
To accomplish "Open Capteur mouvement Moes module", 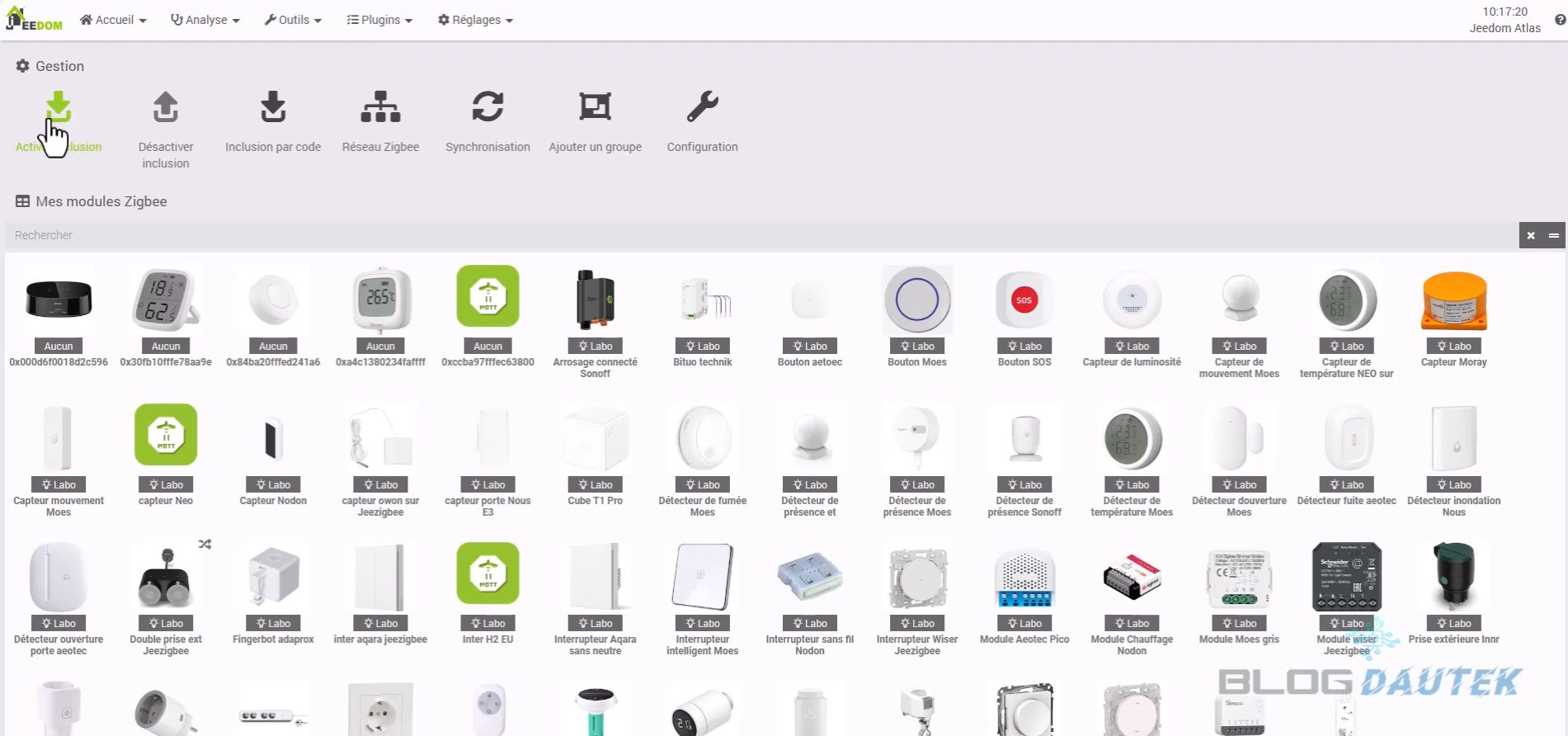I will [x=59, y=460].
